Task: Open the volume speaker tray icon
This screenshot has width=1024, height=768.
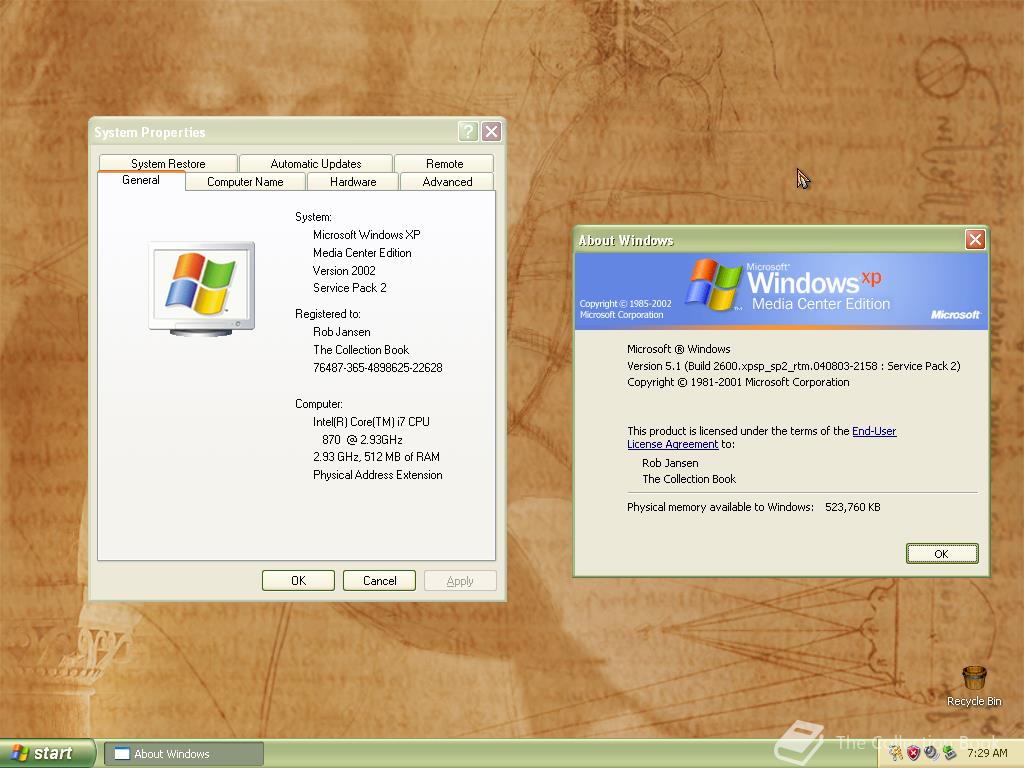Action: pos(931,753)
